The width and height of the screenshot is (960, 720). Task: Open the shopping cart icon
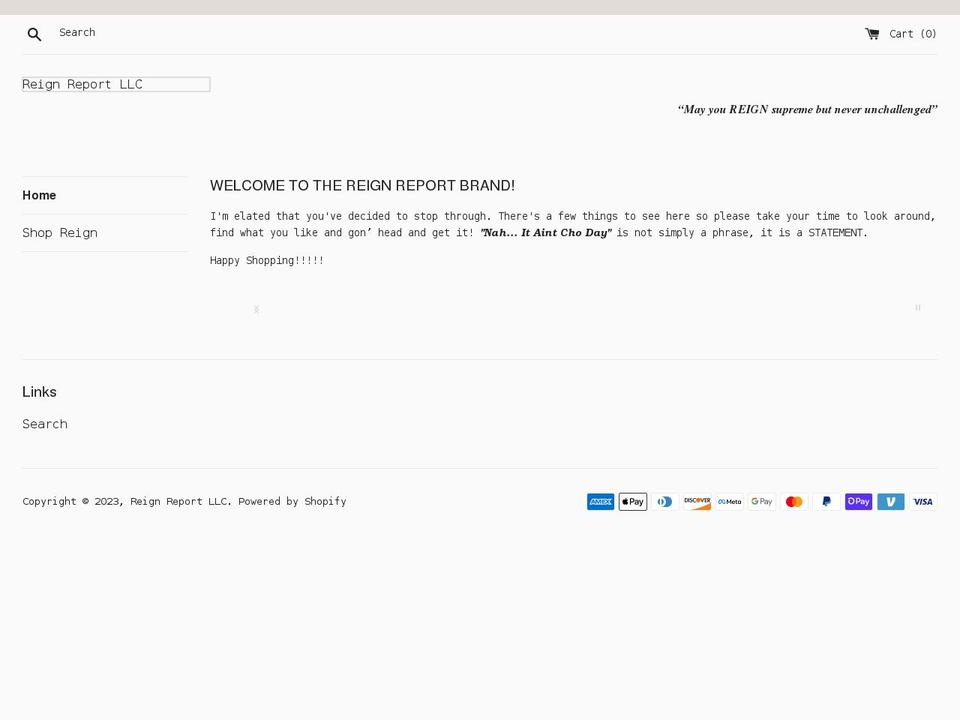(872, 34)
